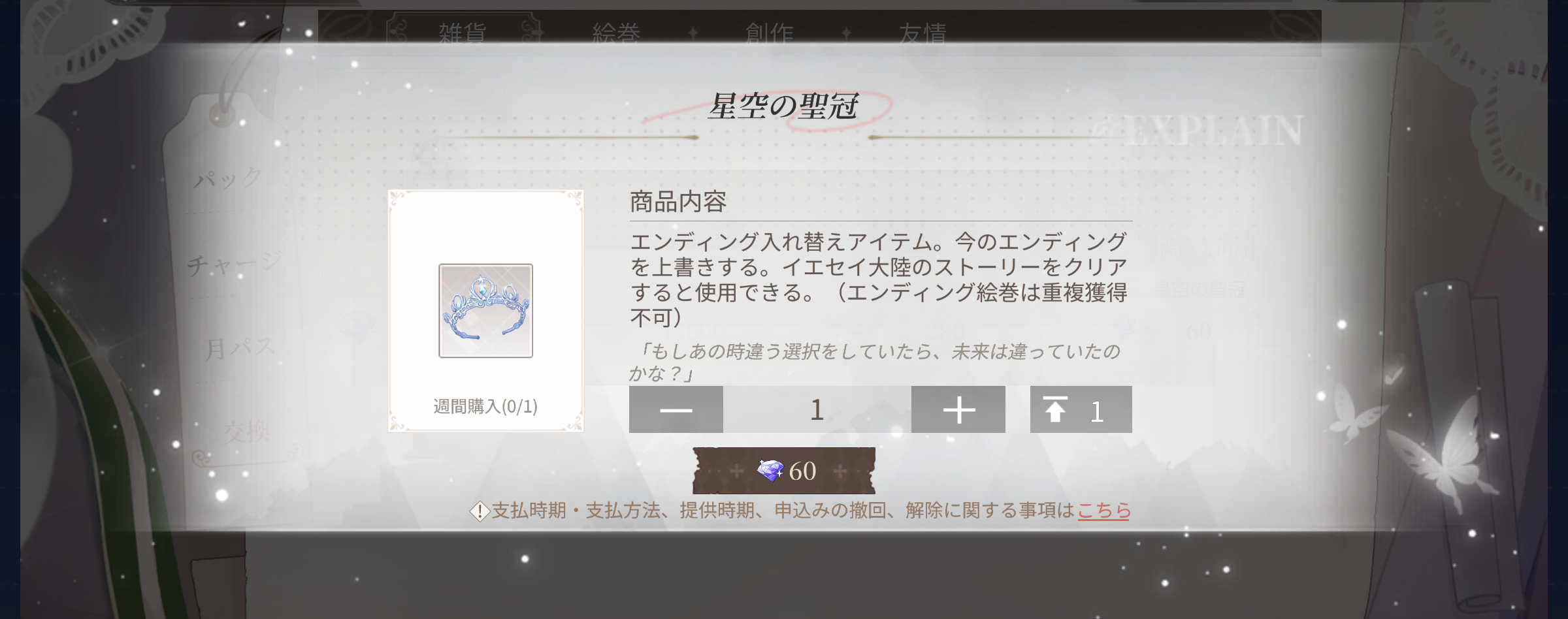The height and width of the screenshot is (619, 1568).
Task: Confirm purchase for 60 diamonds
Action: click(x=784, y=470)
